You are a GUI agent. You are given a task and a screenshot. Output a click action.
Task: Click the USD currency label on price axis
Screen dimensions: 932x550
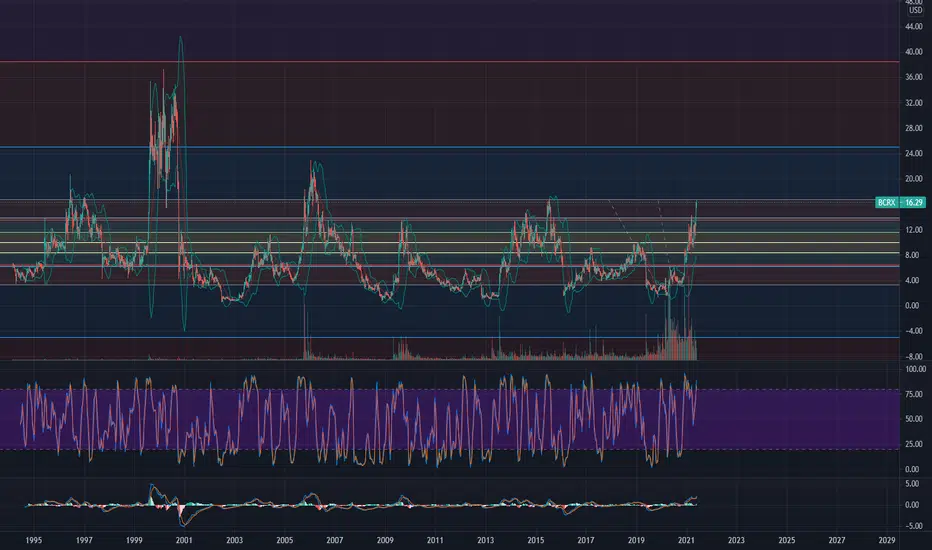pos(915,10)
